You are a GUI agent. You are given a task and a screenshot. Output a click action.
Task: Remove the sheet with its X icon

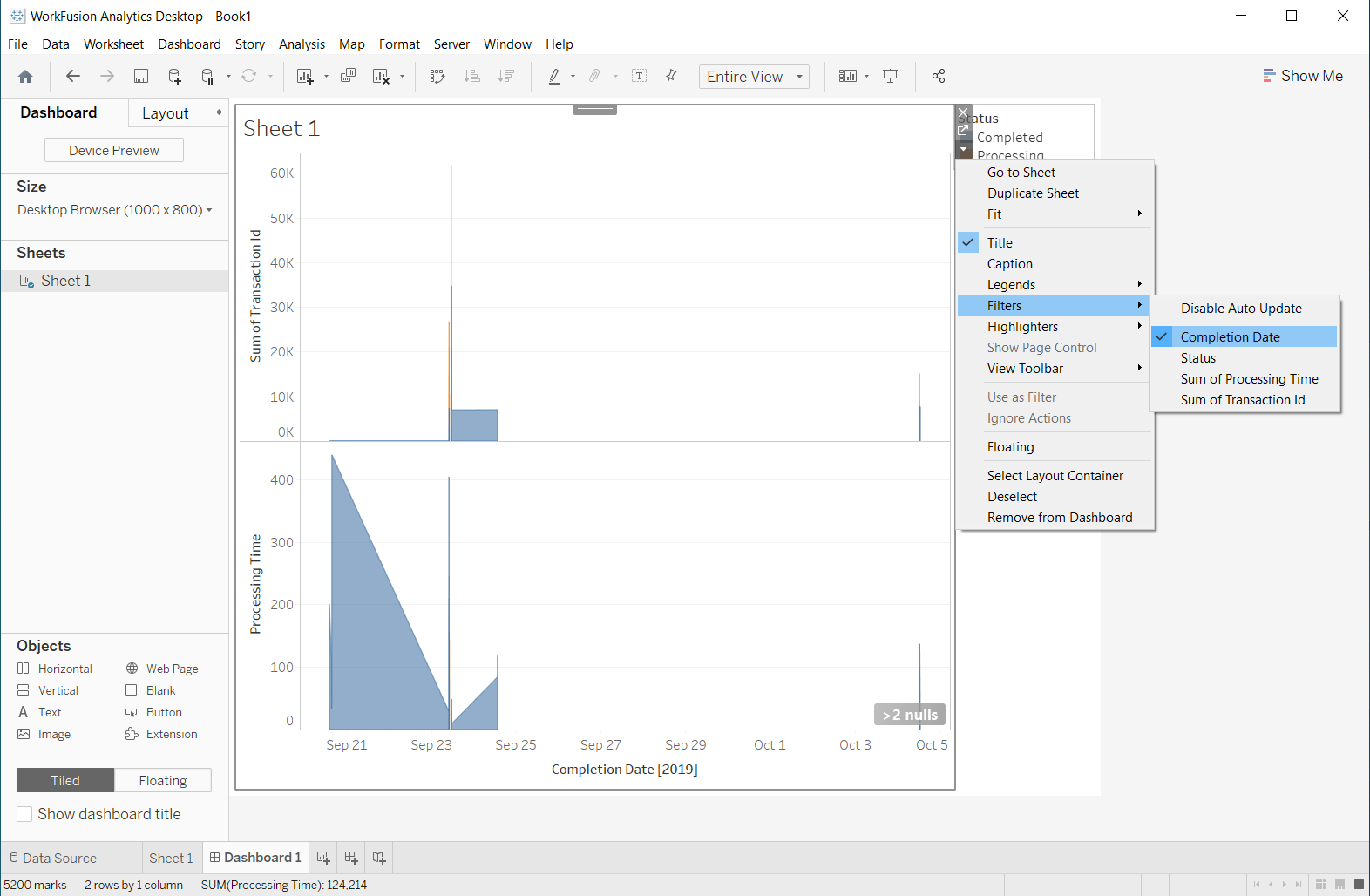[963, 112]
